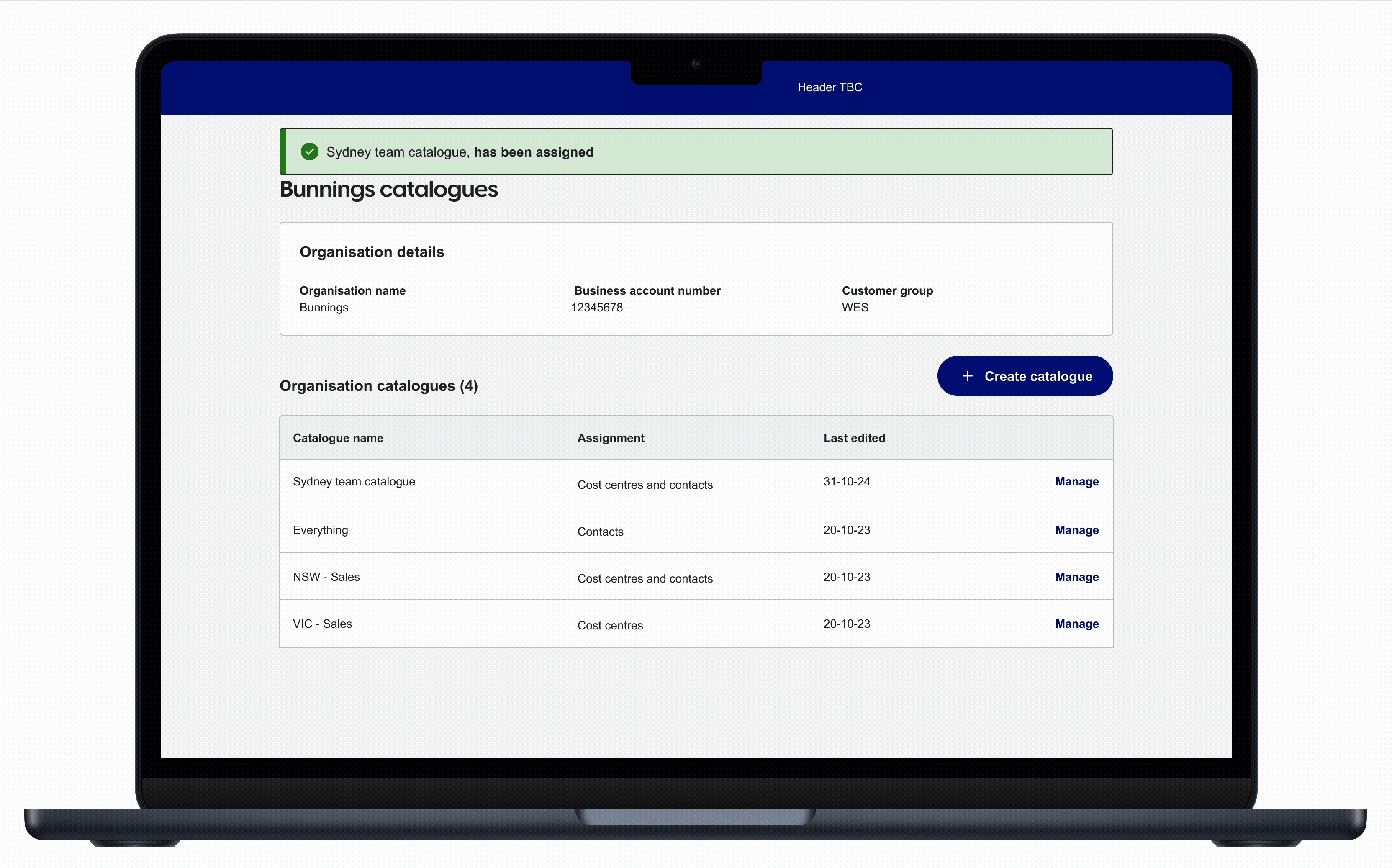The image size is (1392, 868).
Task: Open Manage for NSW - Sales
Action: (1077, 577)
